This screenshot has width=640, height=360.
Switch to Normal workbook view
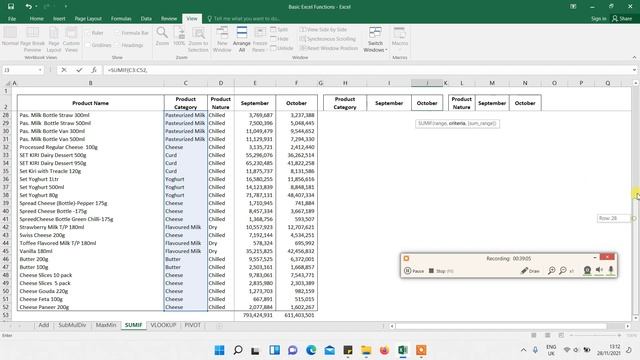(x=10, y=39)
